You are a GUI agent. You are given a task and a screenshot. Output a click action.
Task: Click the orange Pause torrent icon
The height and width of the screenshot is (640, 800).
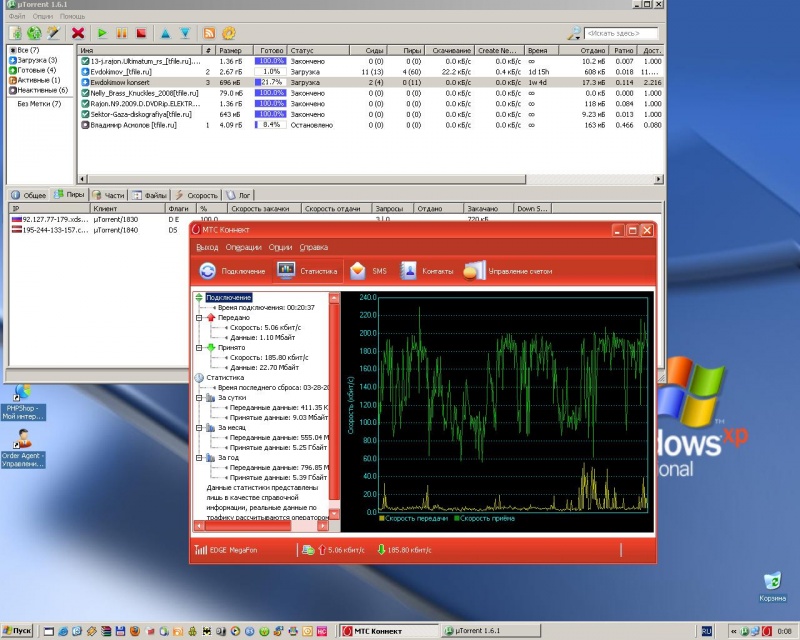point(122,33)
